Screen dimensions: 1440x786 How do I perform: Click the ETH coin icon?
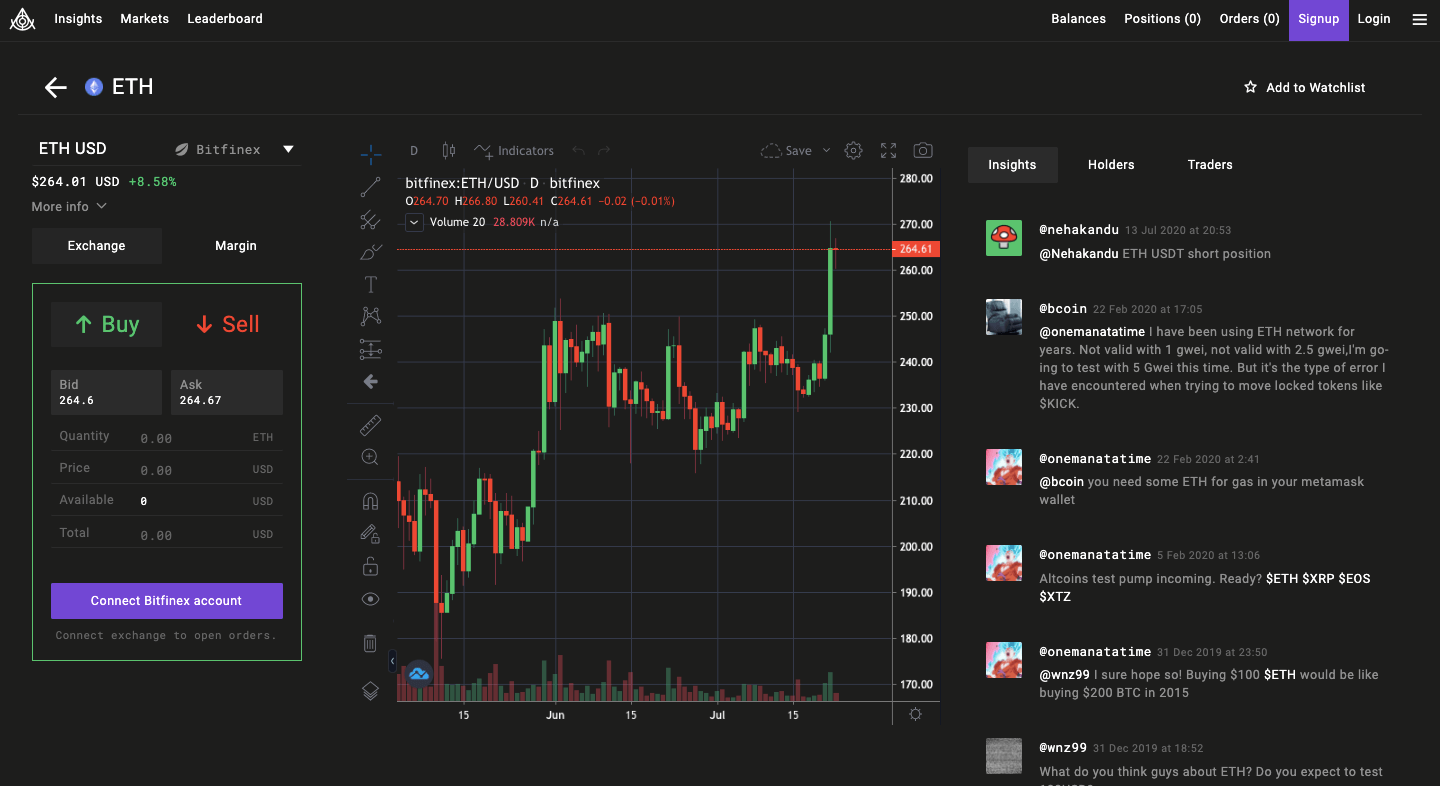94,87
